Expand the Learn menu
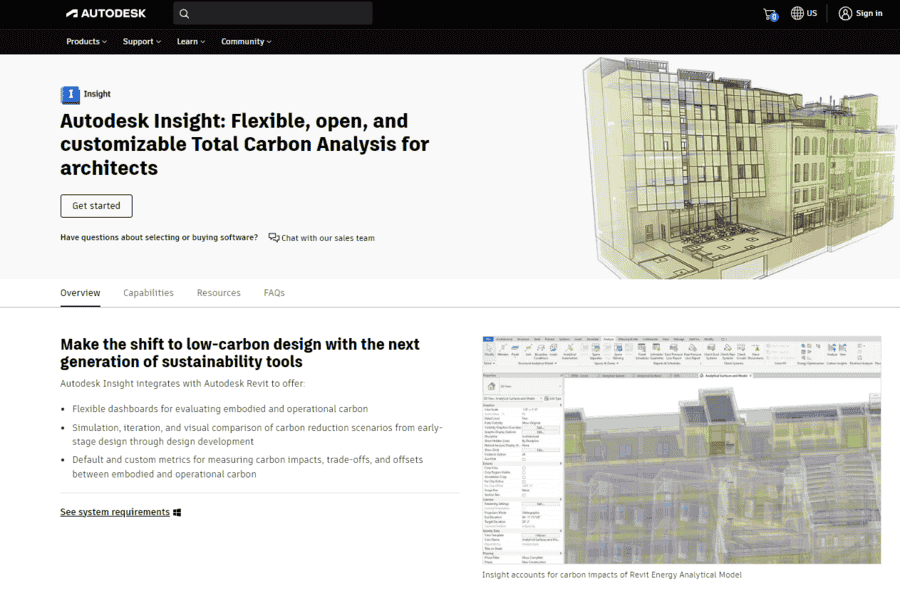This screenshot has width=900, height=600. click(x=191, y=41)
